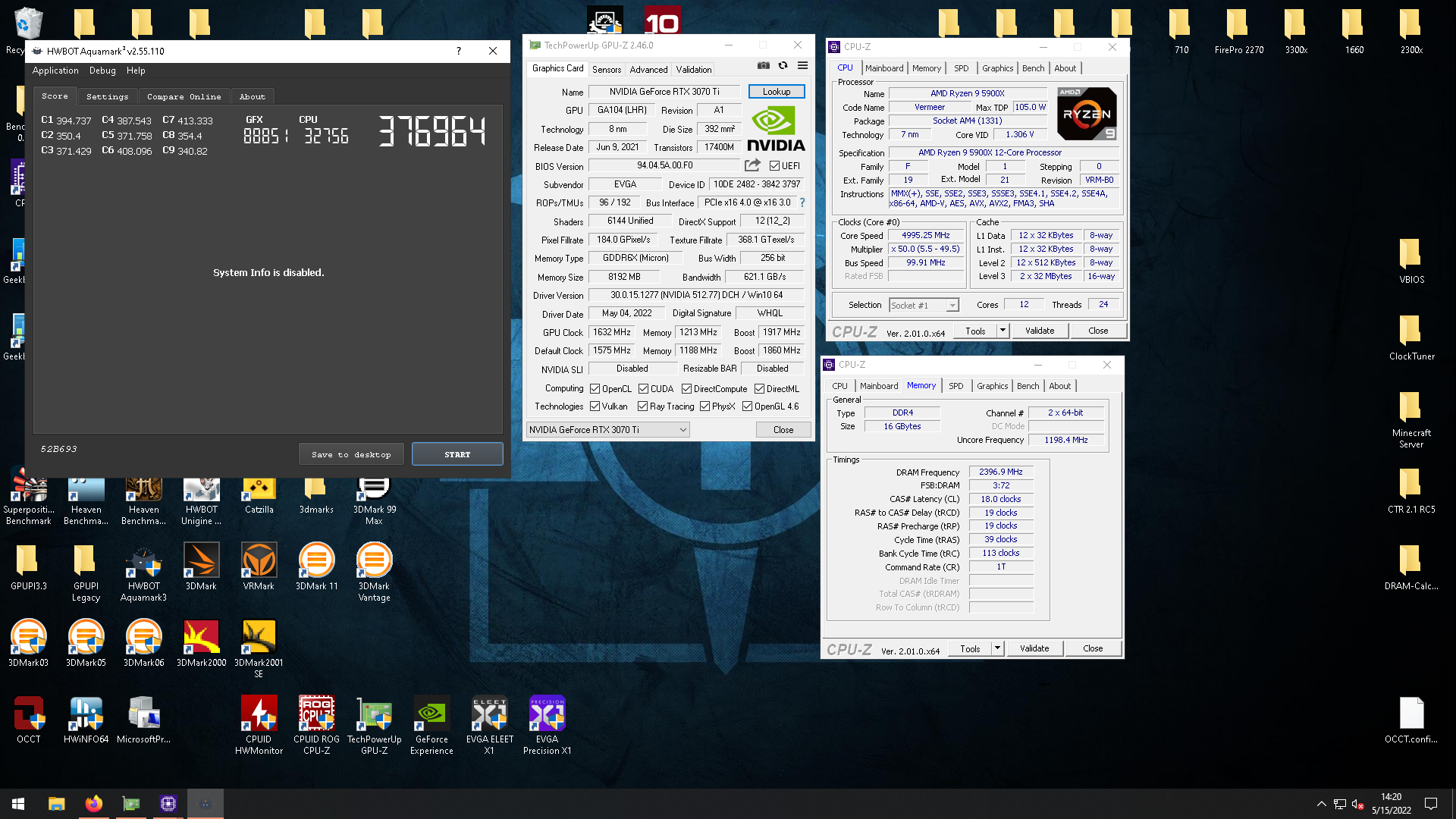Open the HWBOT Aquamark3 desktop icon
The height and width of the screenshot is (819, 1456).
pyautogui.click(x=143, y=572)
